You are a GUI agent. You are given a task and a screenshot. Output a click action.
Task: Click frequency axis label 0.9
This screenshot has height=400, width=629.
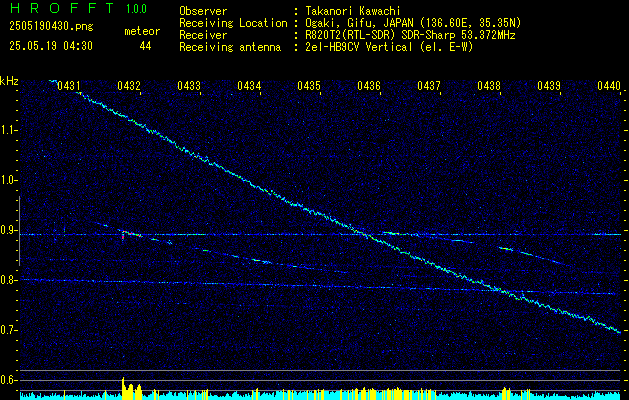8,230
